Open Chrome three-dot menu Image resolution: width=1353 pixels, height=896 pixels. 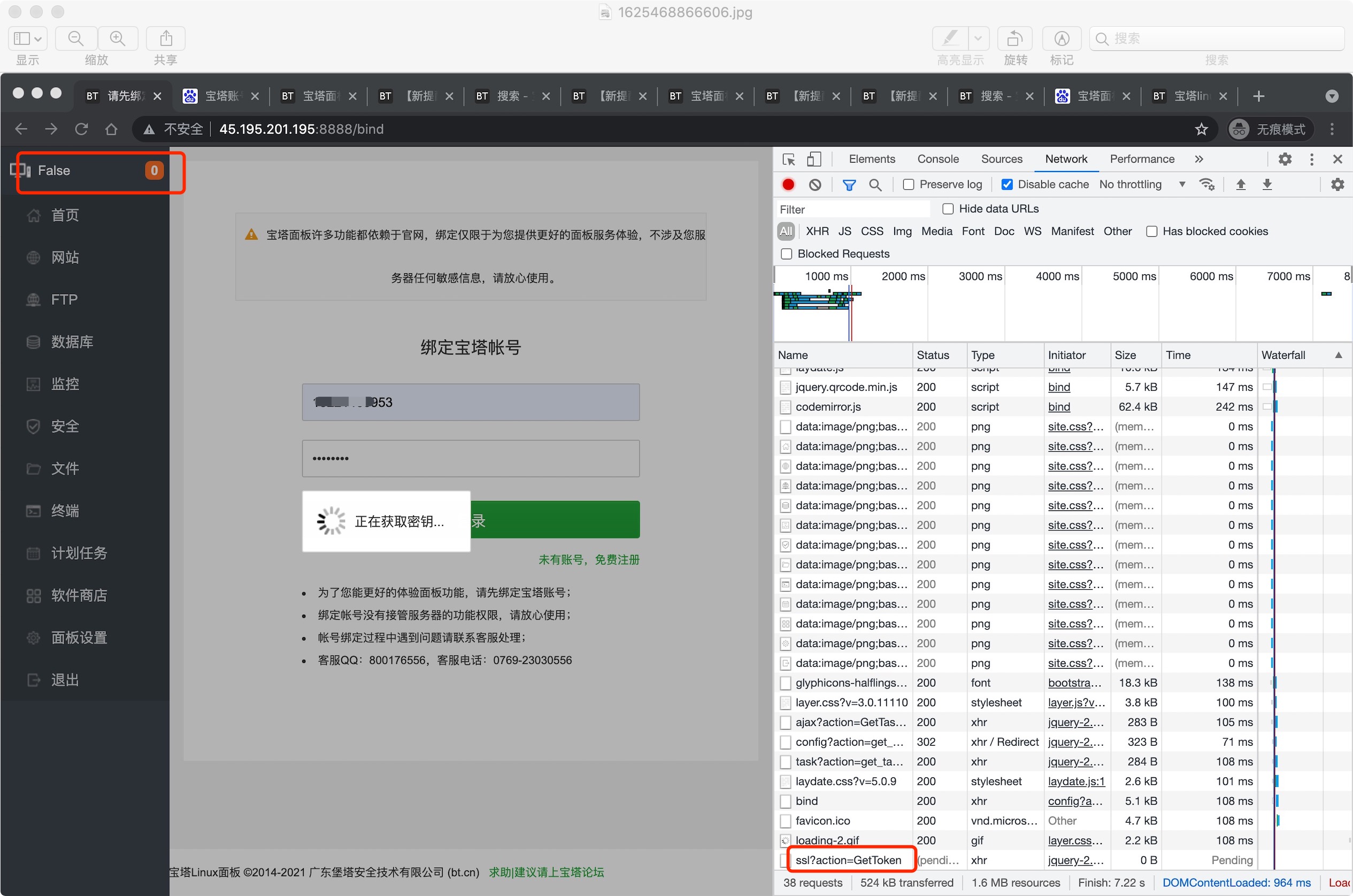1332,129
